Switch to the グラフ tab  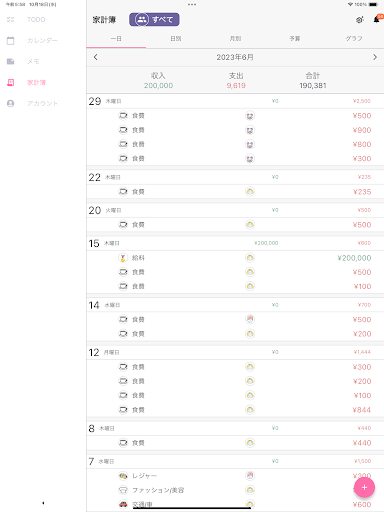354,39
